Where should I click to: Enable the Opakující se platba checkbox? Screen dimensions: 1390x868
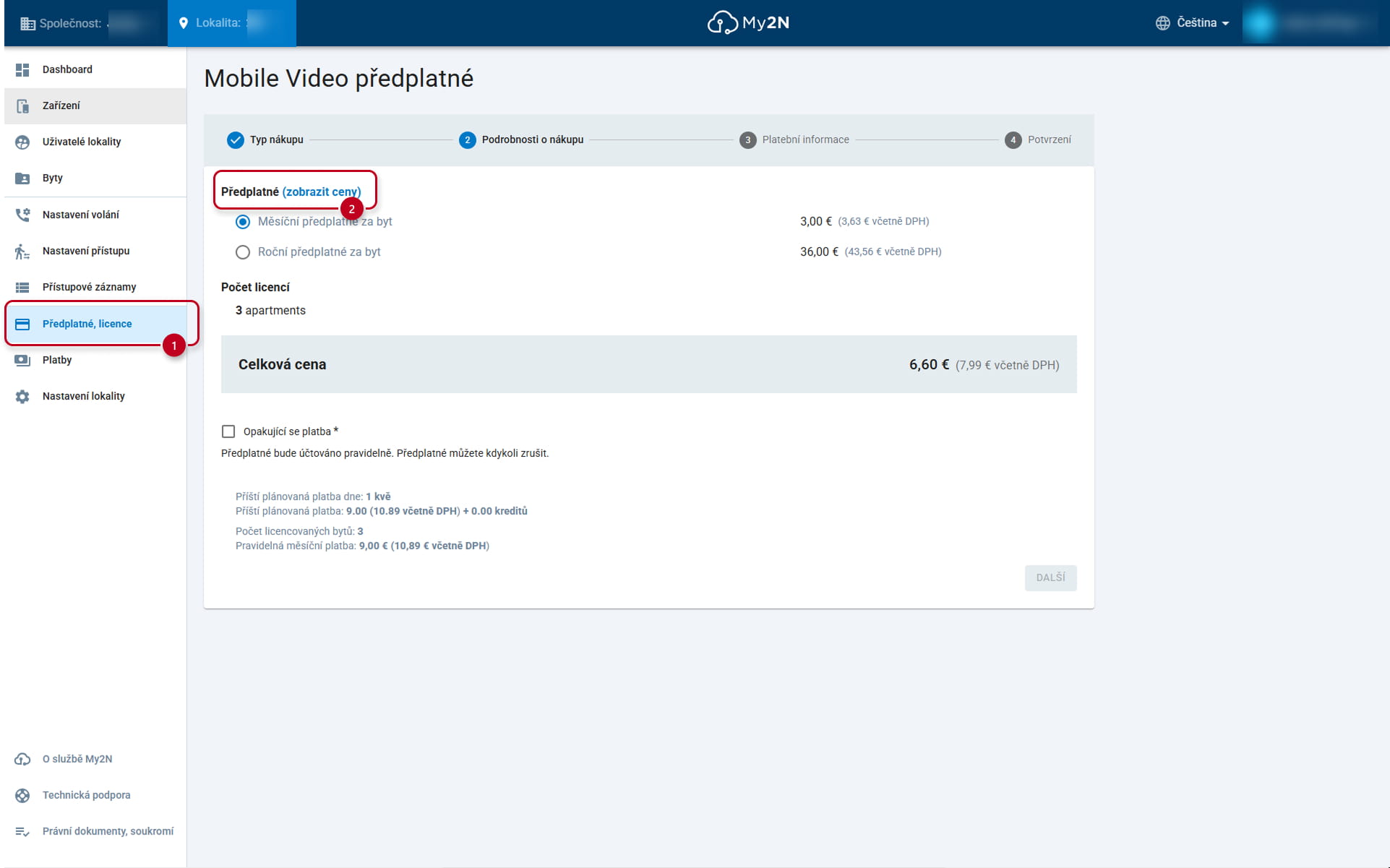coord(228,431)
